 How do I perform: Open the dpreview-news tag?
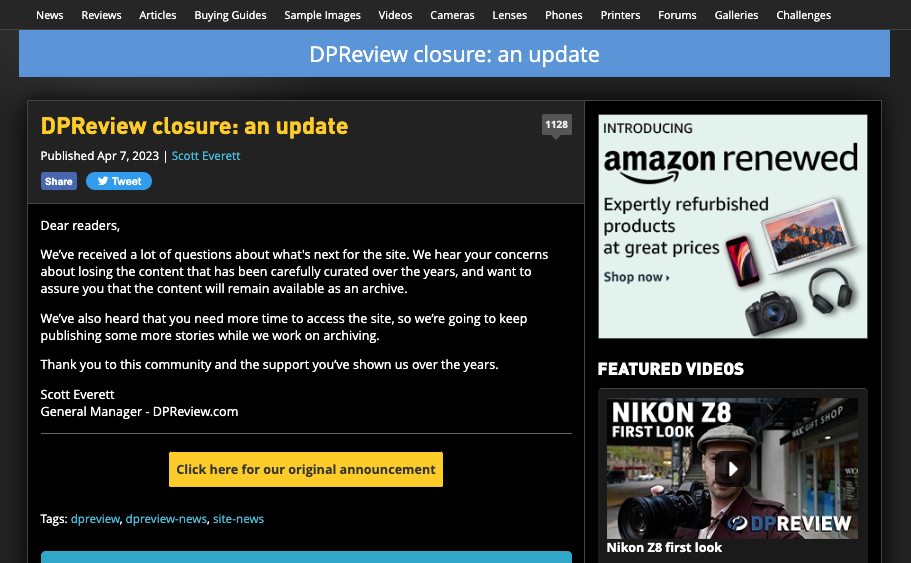[166, 519]
